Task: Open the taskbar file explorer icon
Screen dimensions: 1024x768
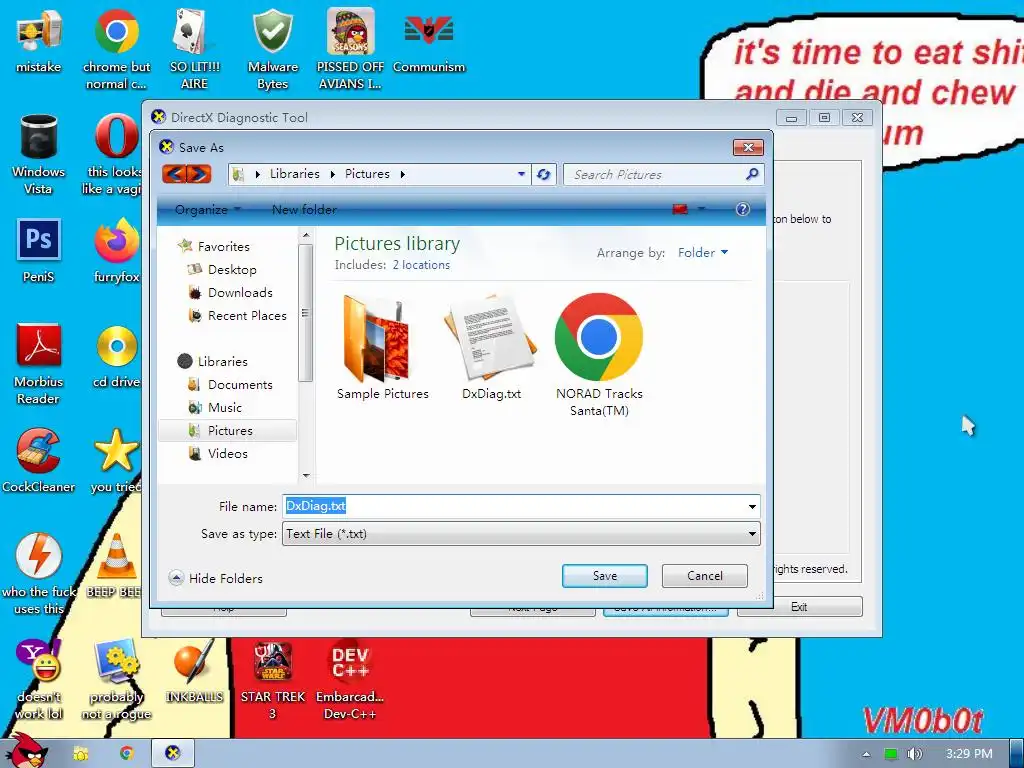Action: 81,754
